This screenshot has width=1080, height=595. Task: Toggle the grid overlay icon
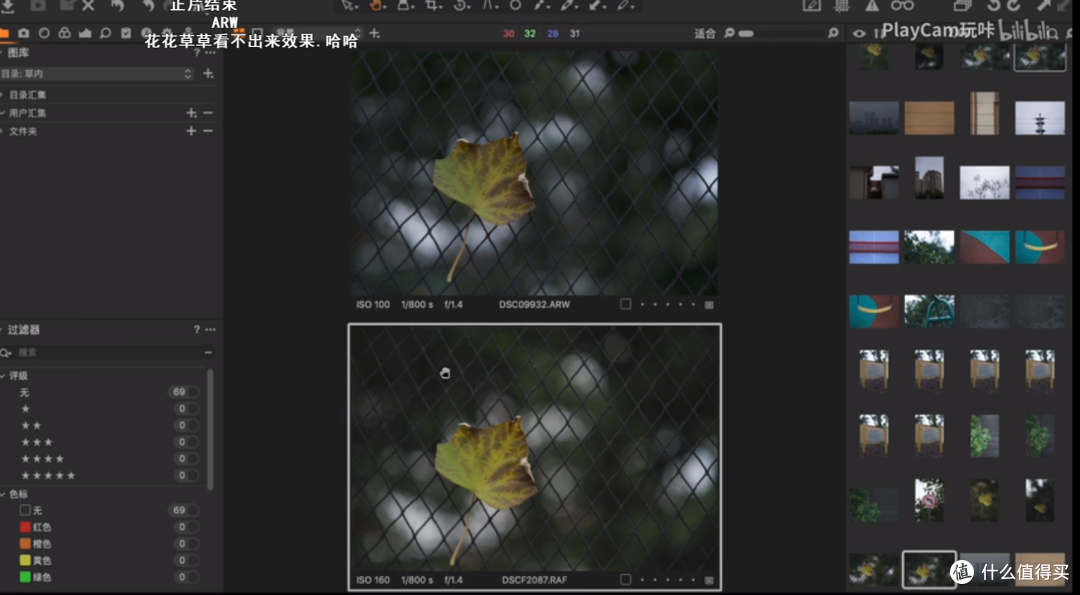pyautogui.click(x=842, y=6)
